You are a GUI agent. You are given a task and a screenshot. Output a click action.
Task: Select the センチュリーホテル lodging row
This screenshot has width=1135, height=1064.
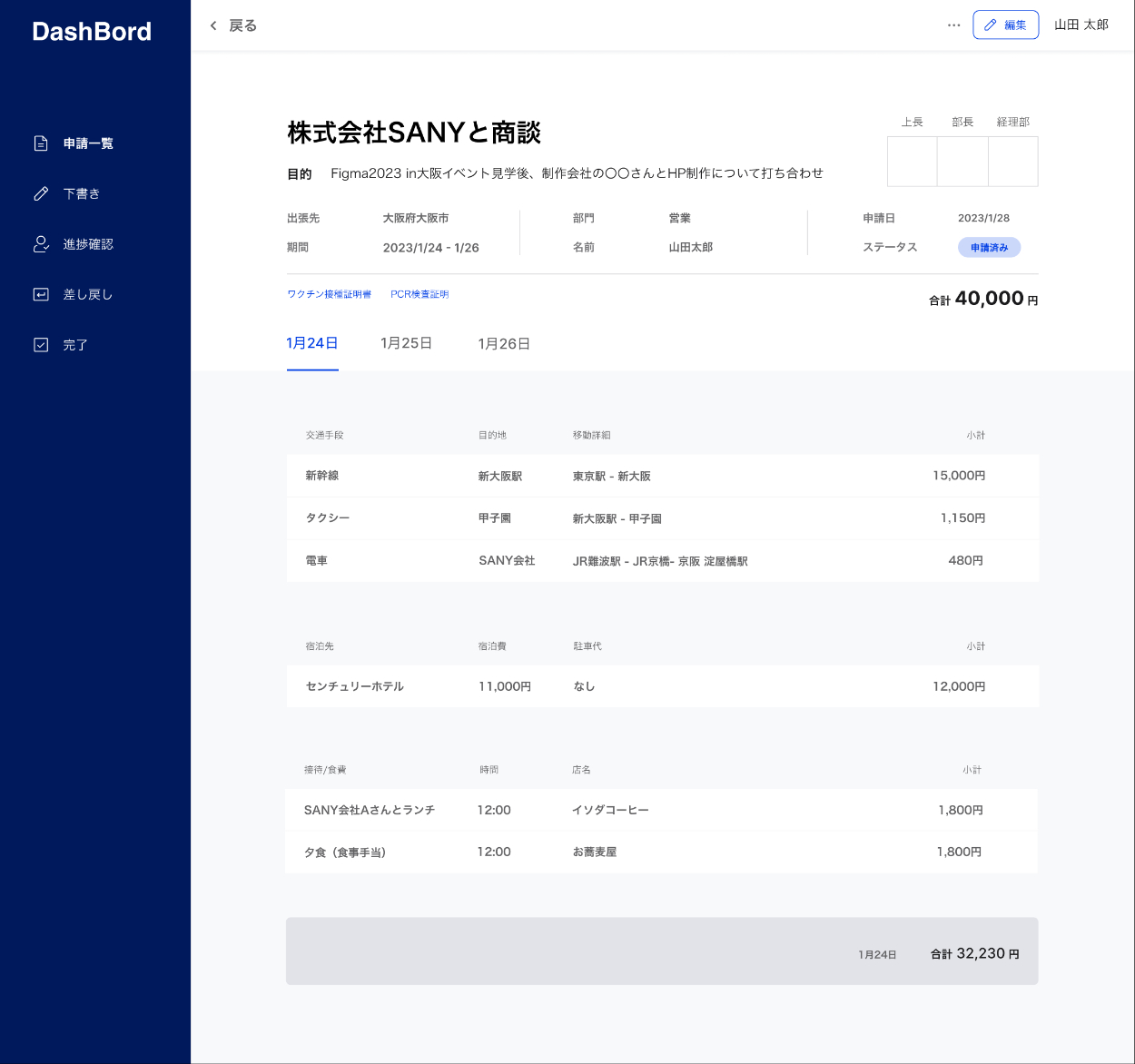662,686
